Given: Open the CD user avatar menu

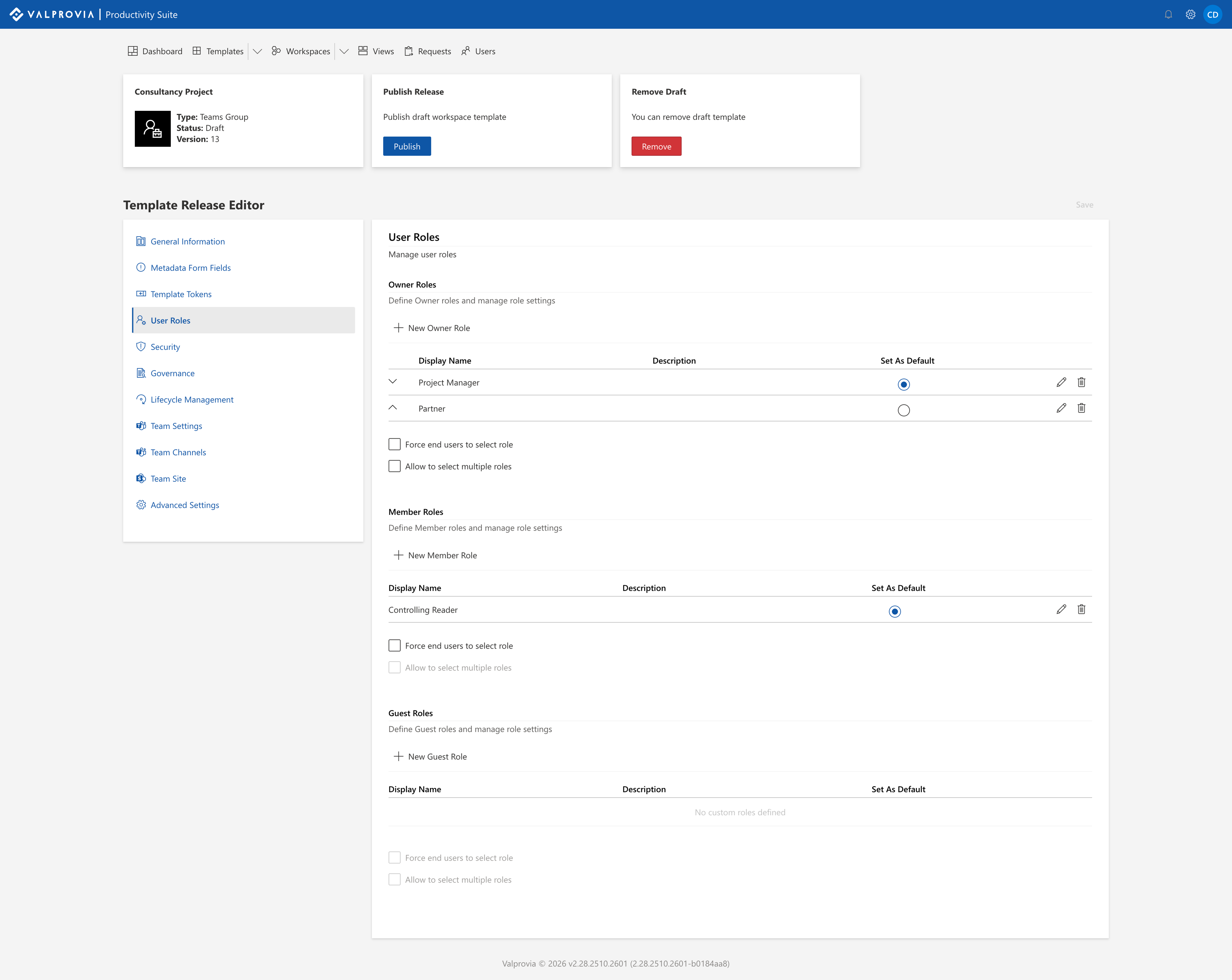Looking at the screenshot, I should (1213, 14).
